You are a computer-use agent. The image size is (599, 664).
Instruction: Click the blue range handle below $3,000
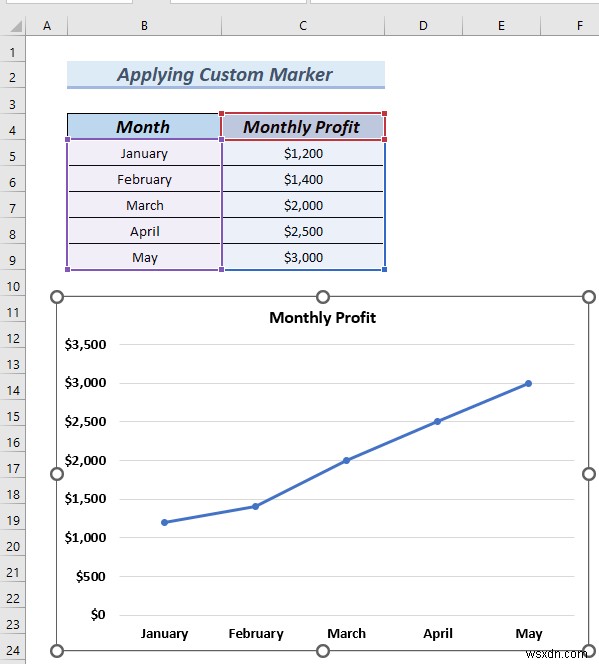[x=384, y=269]
